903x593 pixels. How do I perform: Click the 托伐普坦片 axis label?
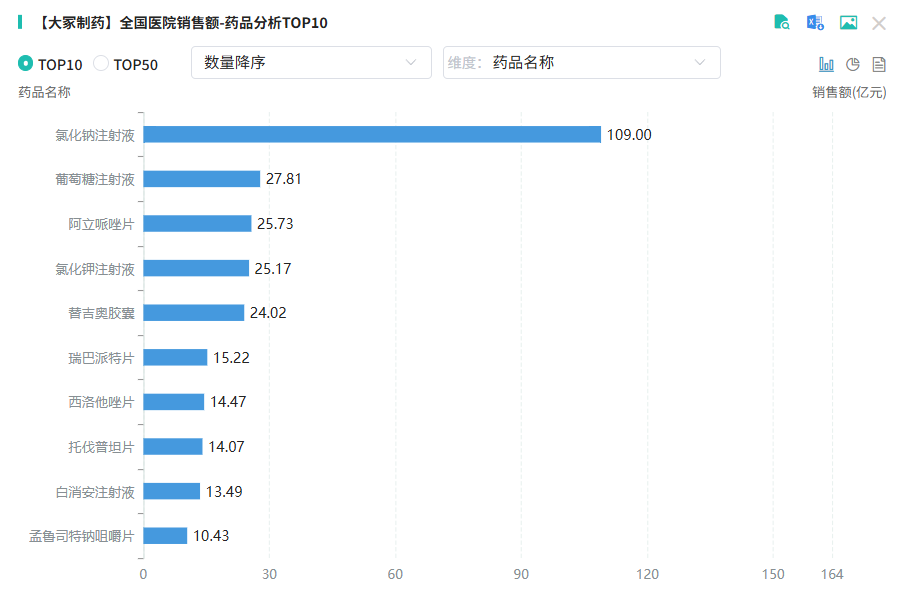[101, 447]
